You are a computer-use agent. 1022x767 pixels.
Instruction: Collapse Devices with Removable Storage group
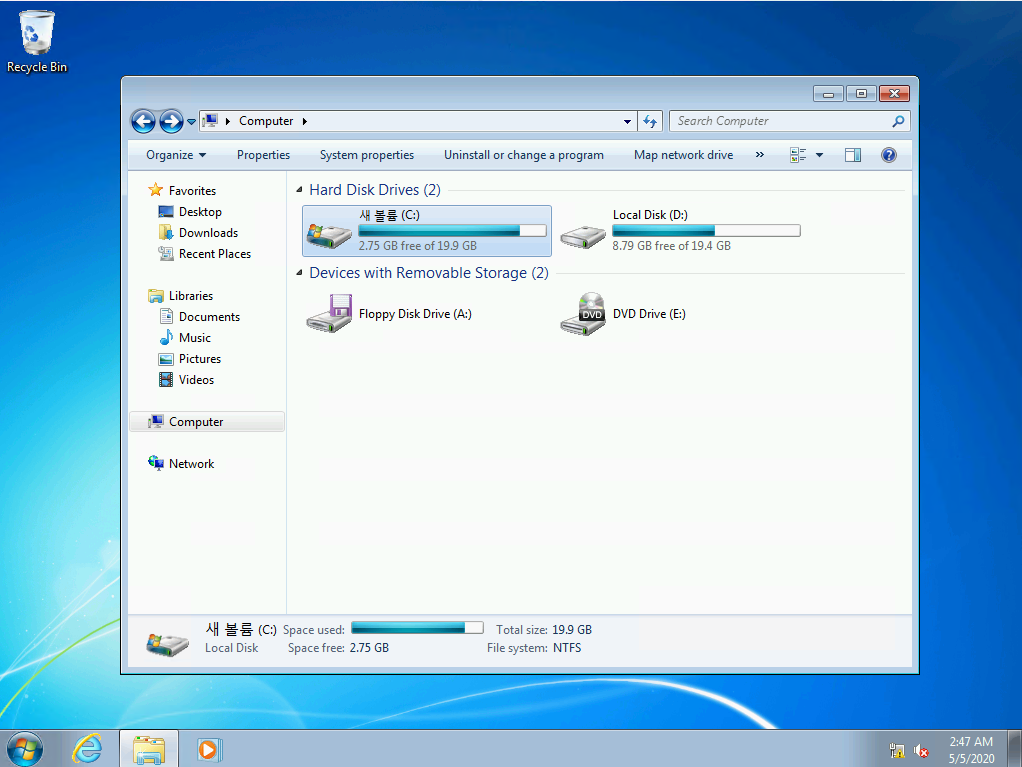point(299,272)
